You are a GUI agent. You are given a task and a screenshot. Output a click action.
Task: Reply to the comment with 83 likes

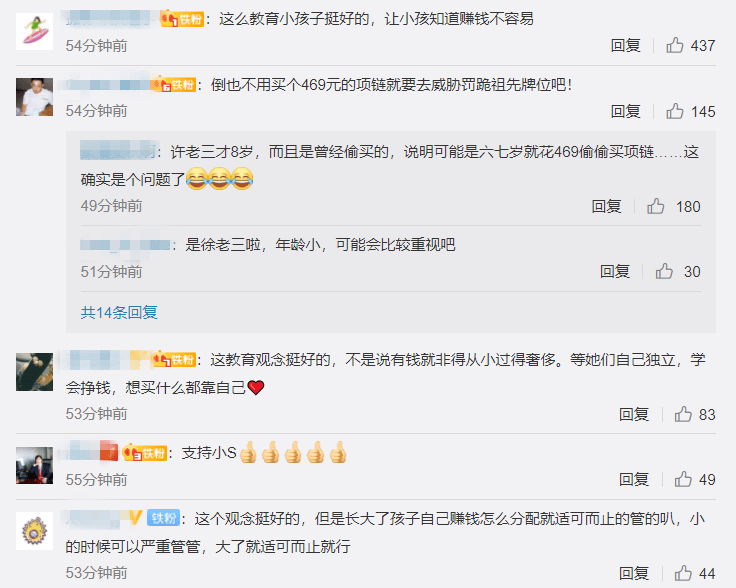[x=634, y=414]
